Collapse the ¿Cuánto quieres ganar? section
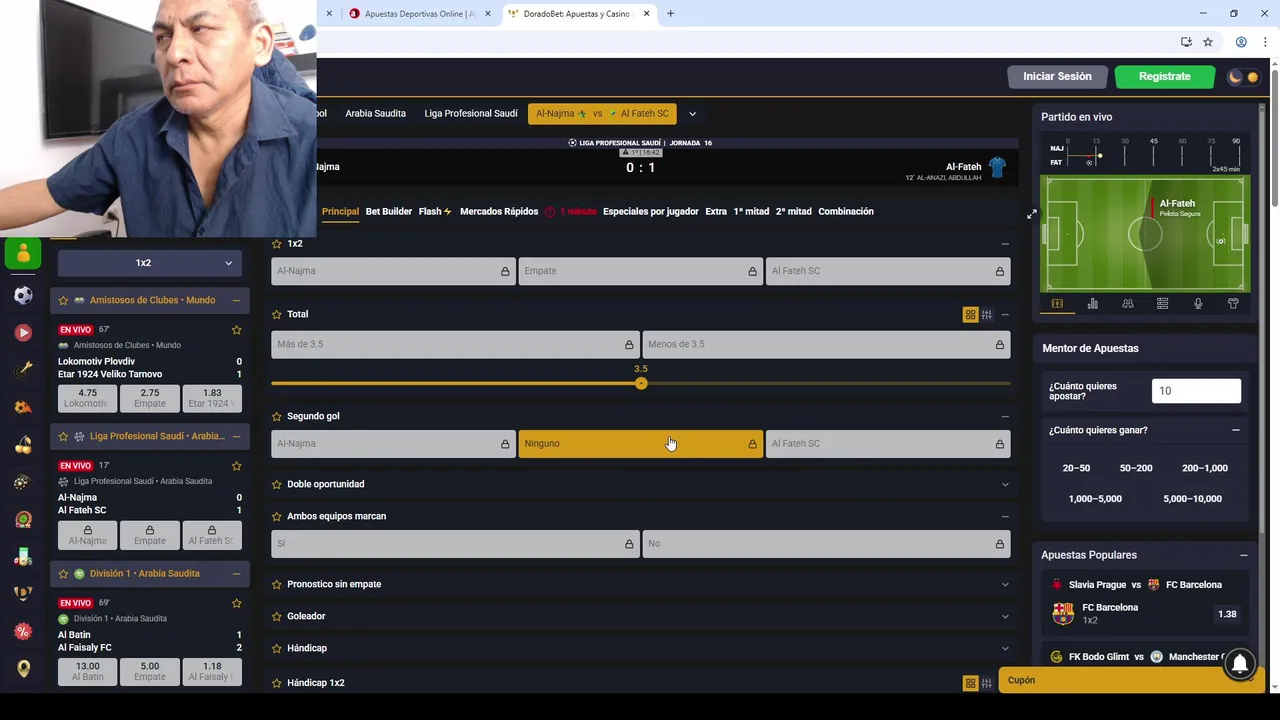Screen dimensions: 1280x720 pyautogui.click(x=1236, y=430)
